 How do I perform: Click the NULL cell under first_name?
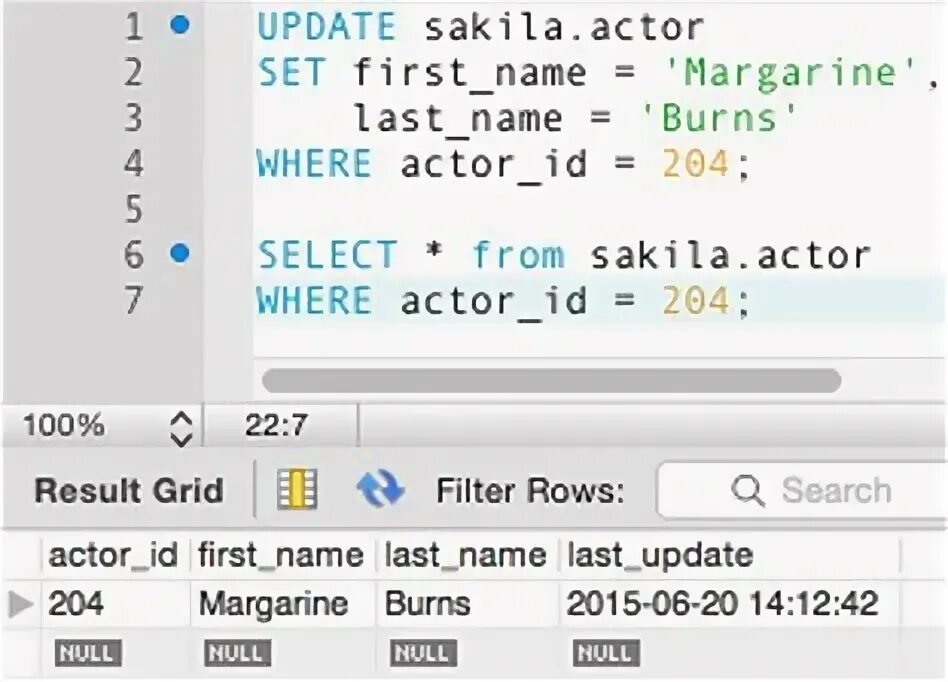[x=238, y=653]
